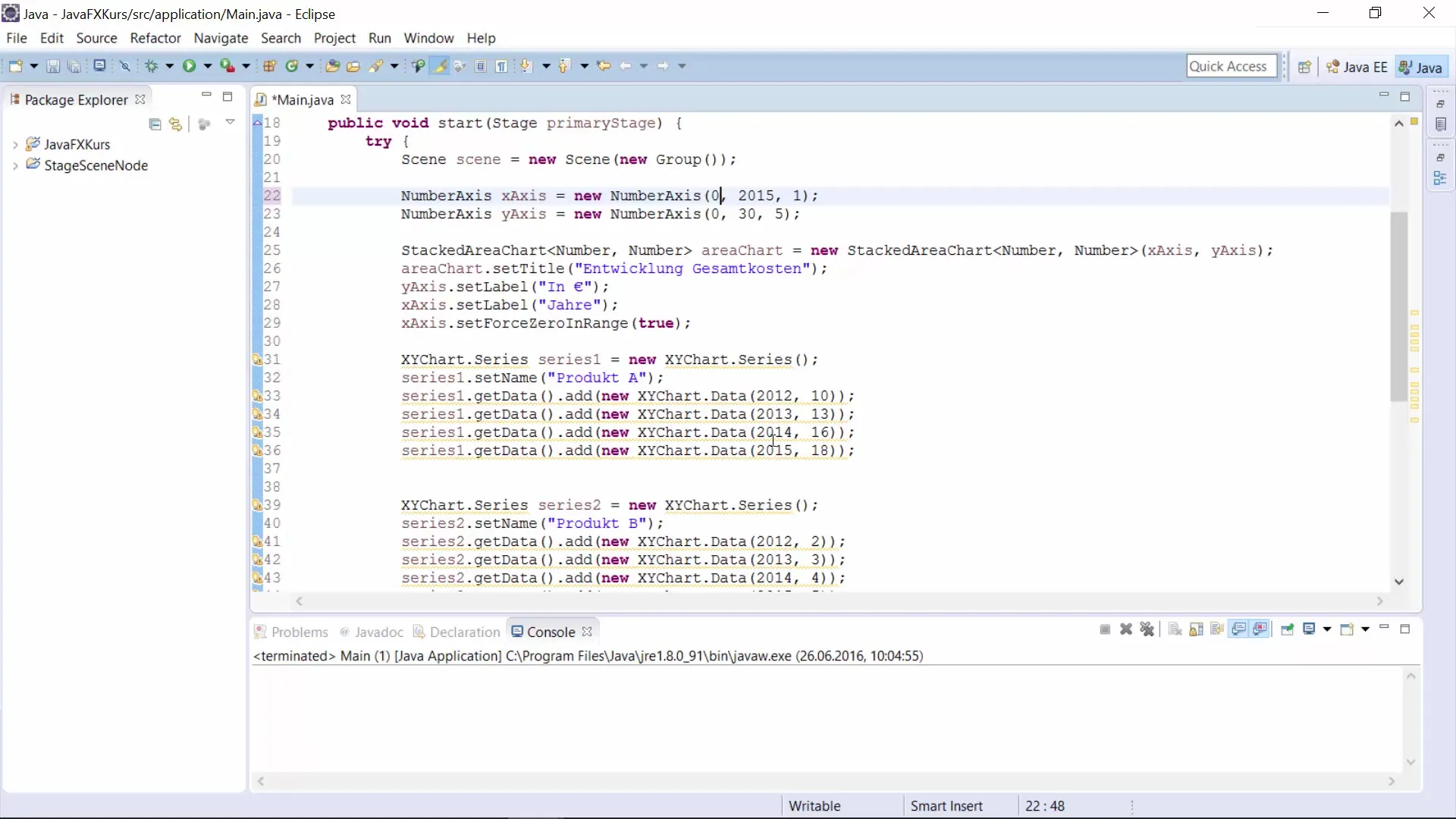Close the Console view tab
Image resolution: width=1456 pixels, height=819 pixels.
[587, 631]
